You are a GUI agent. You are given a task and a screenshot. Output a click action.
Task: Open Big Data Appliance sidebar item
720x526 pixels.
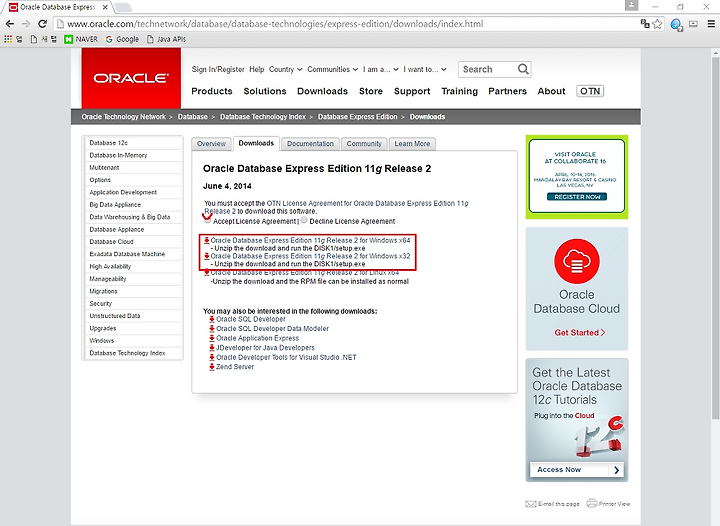(x=132, y=205)
